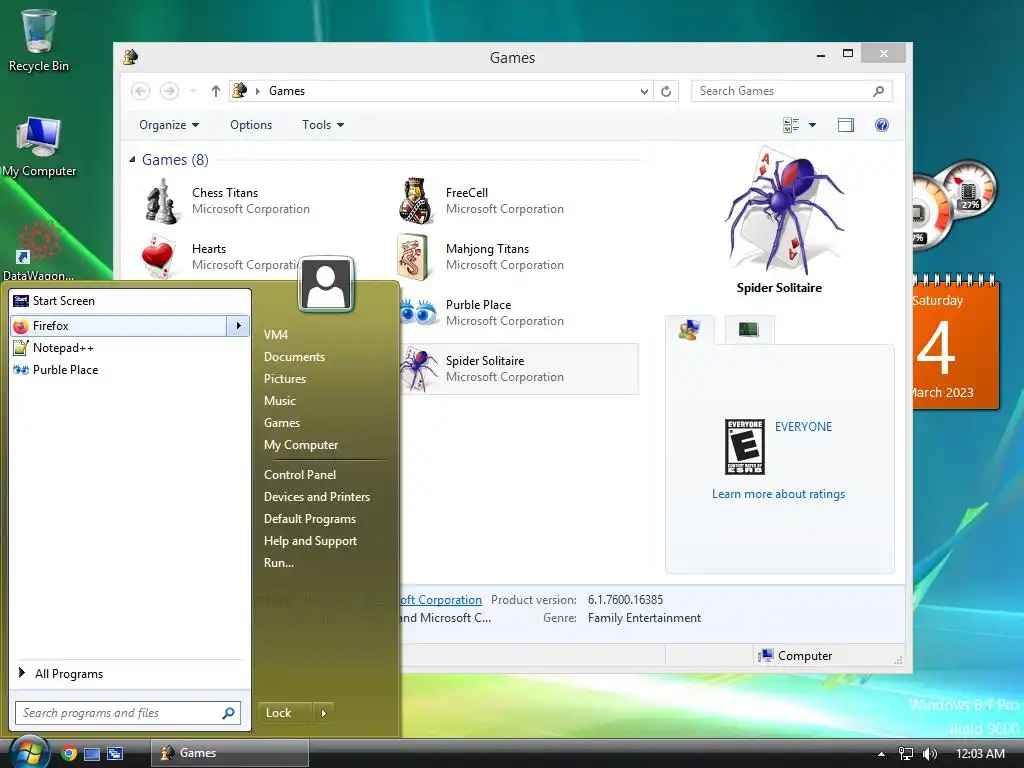
Task: Click the taskbar clock showing 12:03 AM
Action: click(980, 754)
